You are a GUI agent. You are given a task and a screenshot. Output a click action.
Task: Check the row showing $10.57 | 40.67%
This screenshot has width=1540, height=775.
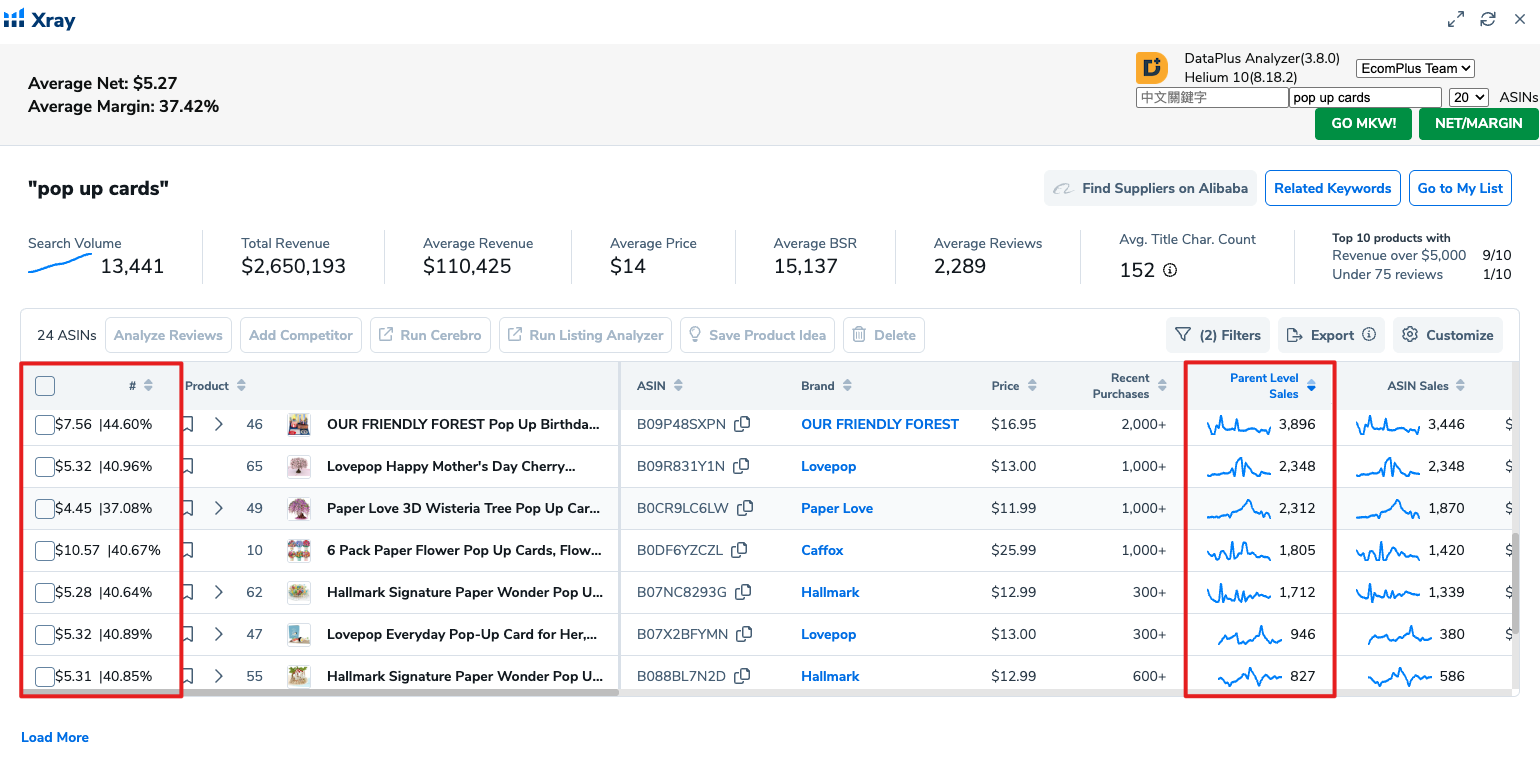(x=45, y=551)
